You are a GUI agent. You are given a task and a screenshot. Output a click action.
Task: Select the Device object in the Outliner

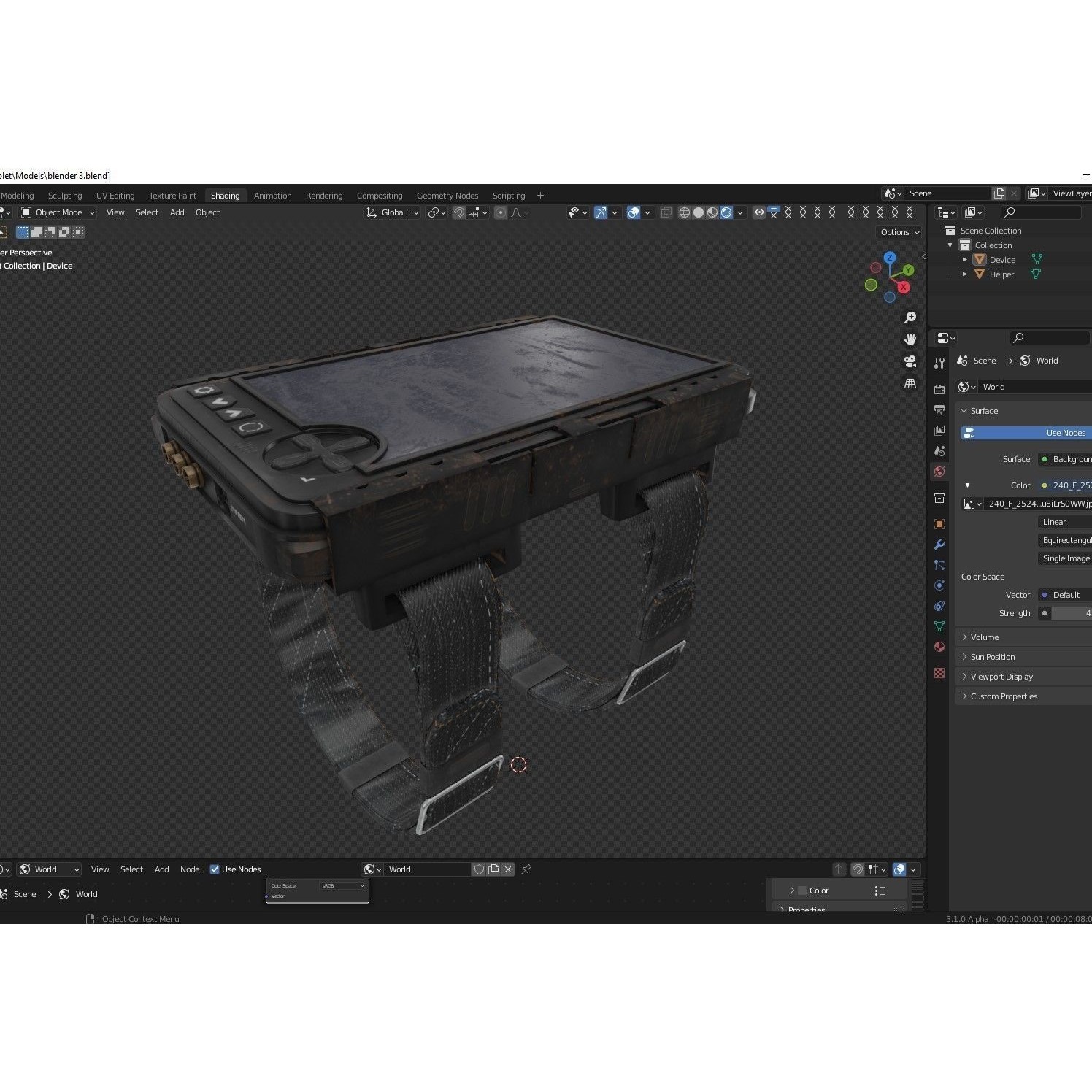click(x=1003, y=259)
